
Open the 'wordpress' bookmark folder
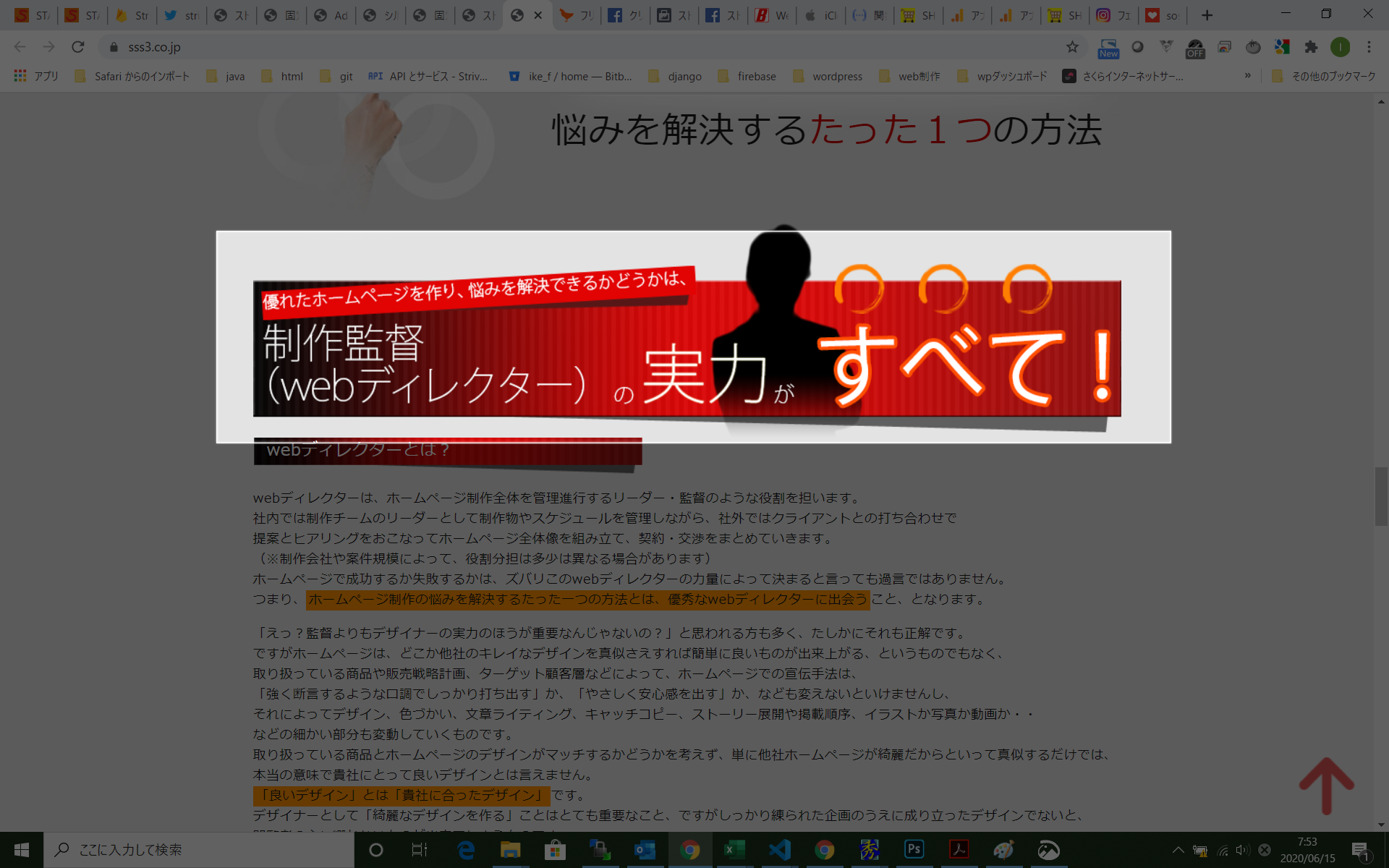tap(828, 76)
